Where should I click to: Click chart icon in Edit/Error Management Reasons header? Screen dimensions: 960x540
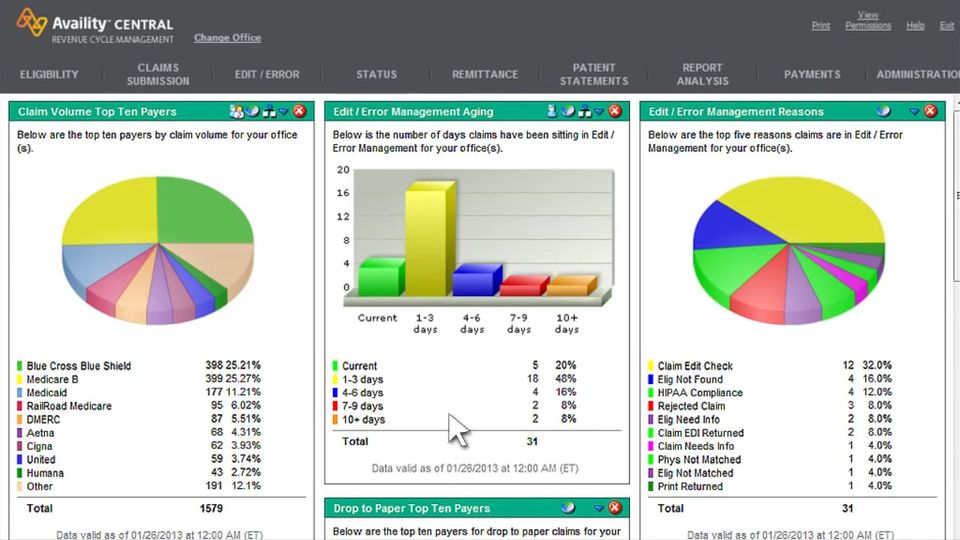click(x=883, y=111)
